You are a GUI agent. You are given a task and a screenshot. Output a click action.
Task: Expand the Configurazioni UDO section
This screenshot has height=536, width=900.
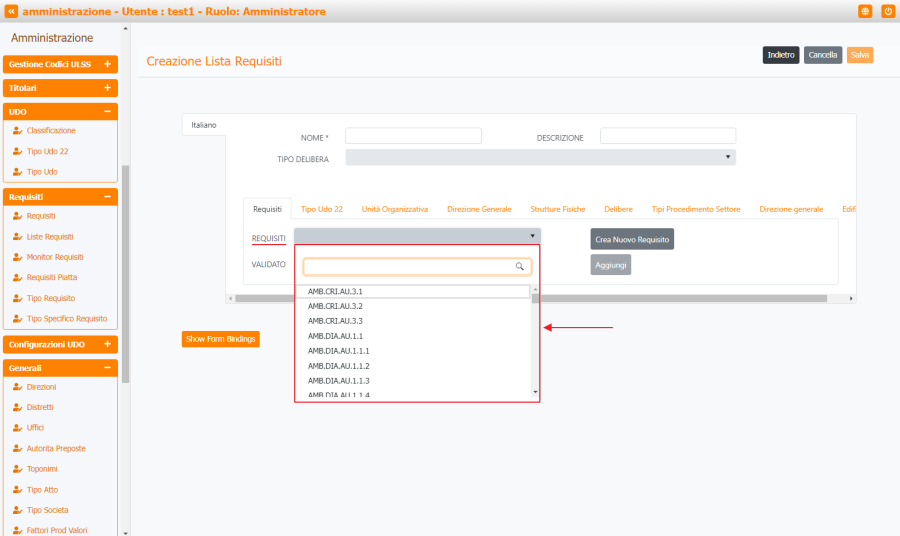pos(107,344)
